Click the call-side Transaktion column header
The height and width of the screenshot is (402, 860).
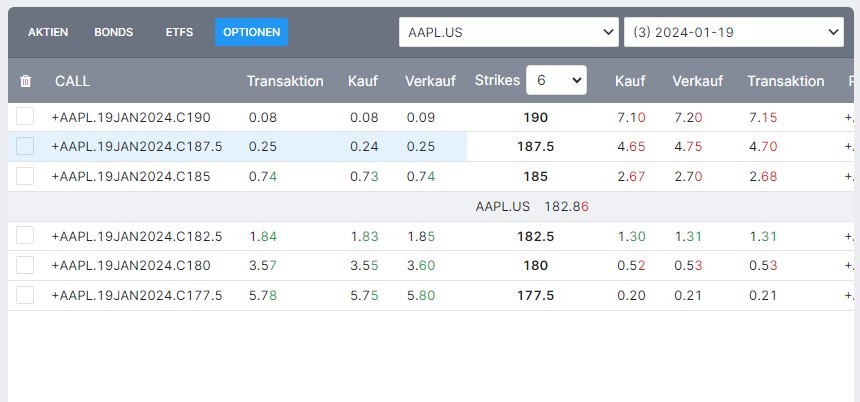(285, 81)
